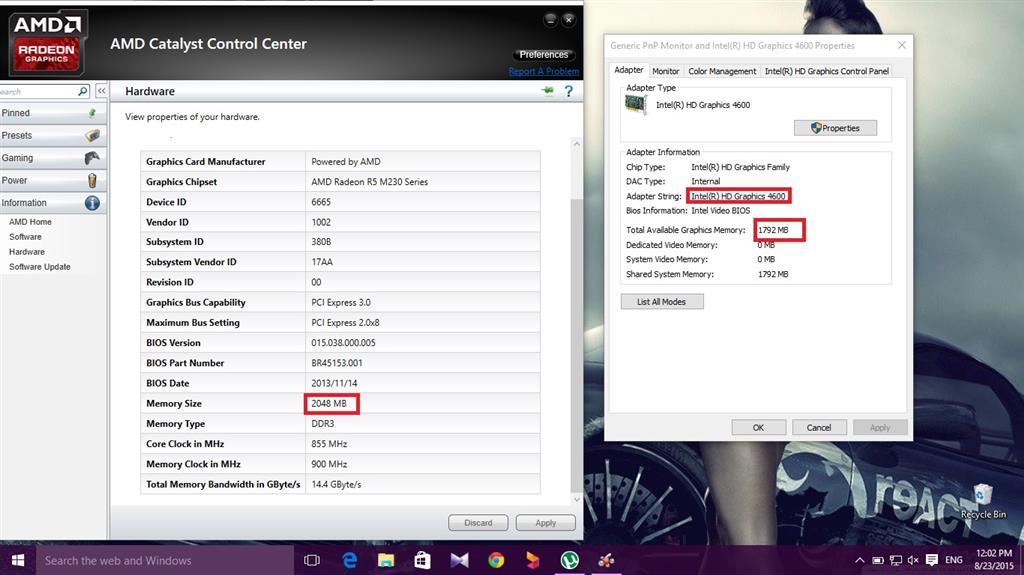The width and height of the screenshot is (1024, 575).
Task: Expand the Power section
Action: pyautogui.click(x=52, y=180)
